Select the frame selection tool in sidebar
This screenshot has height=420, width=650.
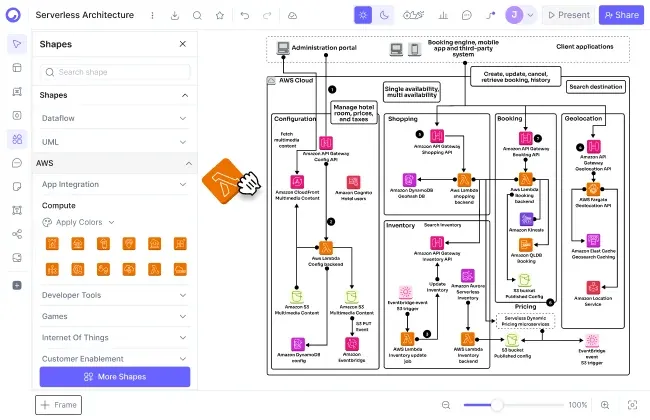[17, 210]
